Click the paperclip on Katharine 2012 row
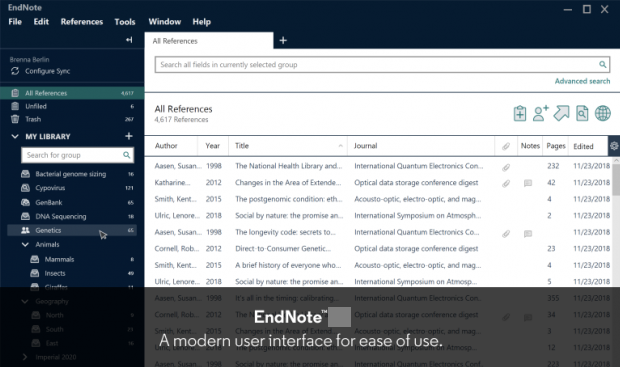The image size is (620, 367). pos(506,183)
